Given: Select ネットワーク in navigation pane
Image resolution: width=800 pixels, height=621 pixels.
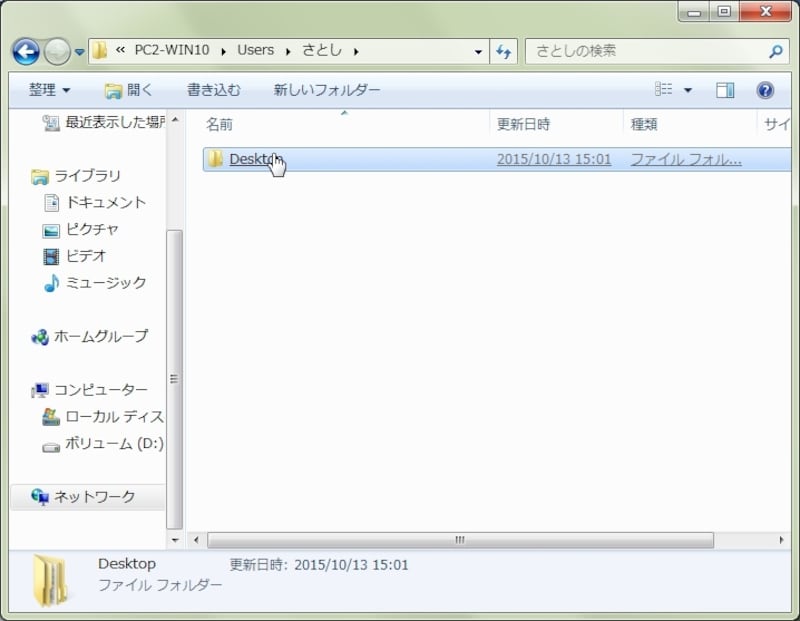Looking at the screenshot, I should (x=94, y=496).
